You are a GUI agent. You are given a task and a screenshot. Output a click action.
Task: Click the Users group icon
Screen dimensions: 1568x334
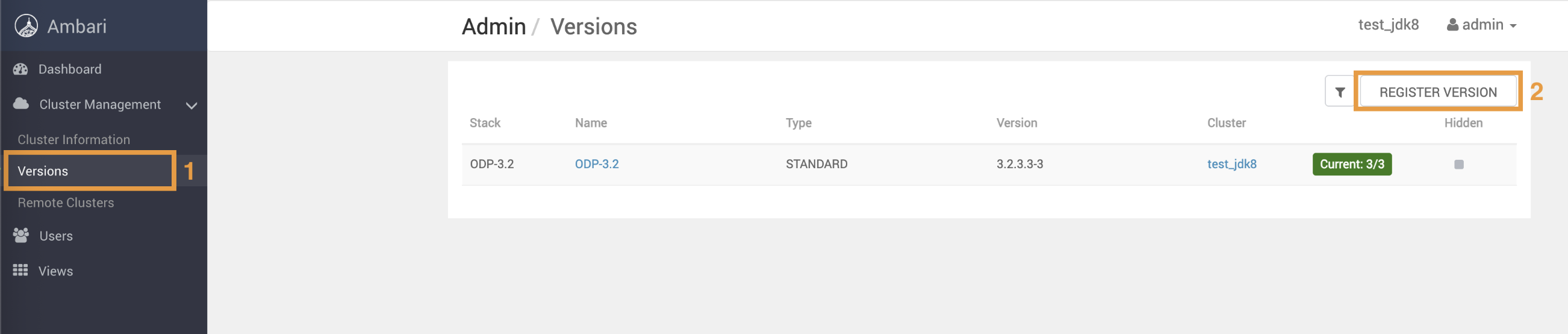(x=21, y=235)
